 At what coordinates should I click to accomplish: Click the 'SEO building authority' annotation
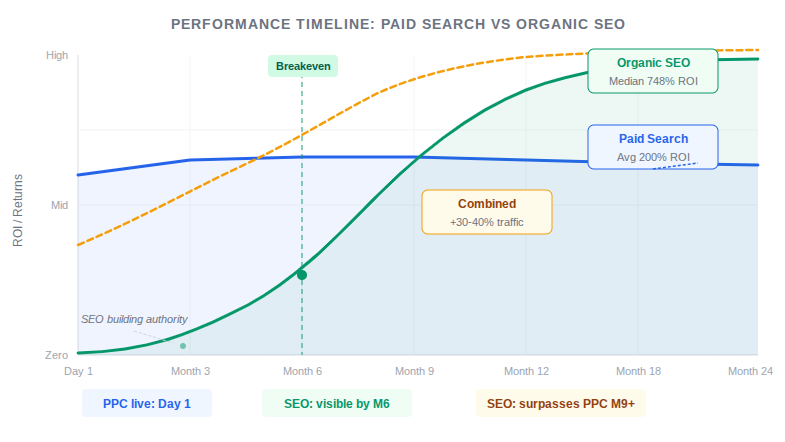coord(134,319)
